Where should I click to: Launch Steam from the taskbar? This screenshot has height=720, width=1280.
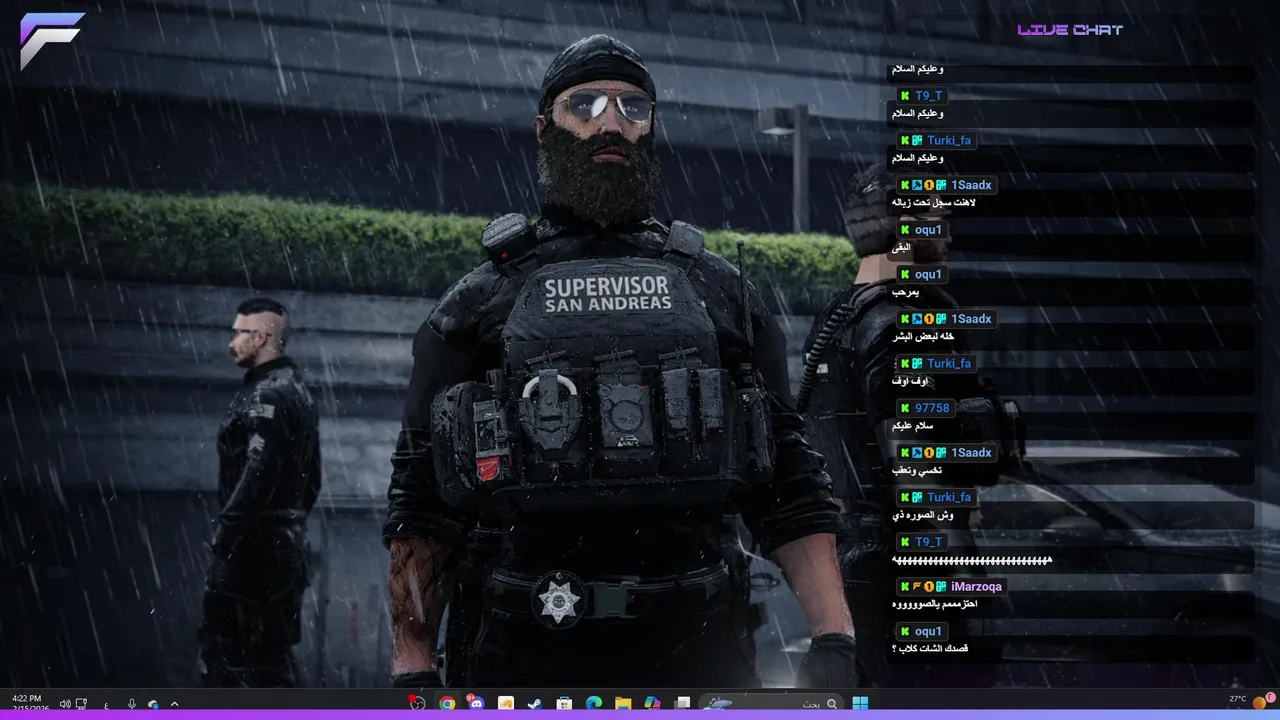pyautogui.click(x=534, y=704)
